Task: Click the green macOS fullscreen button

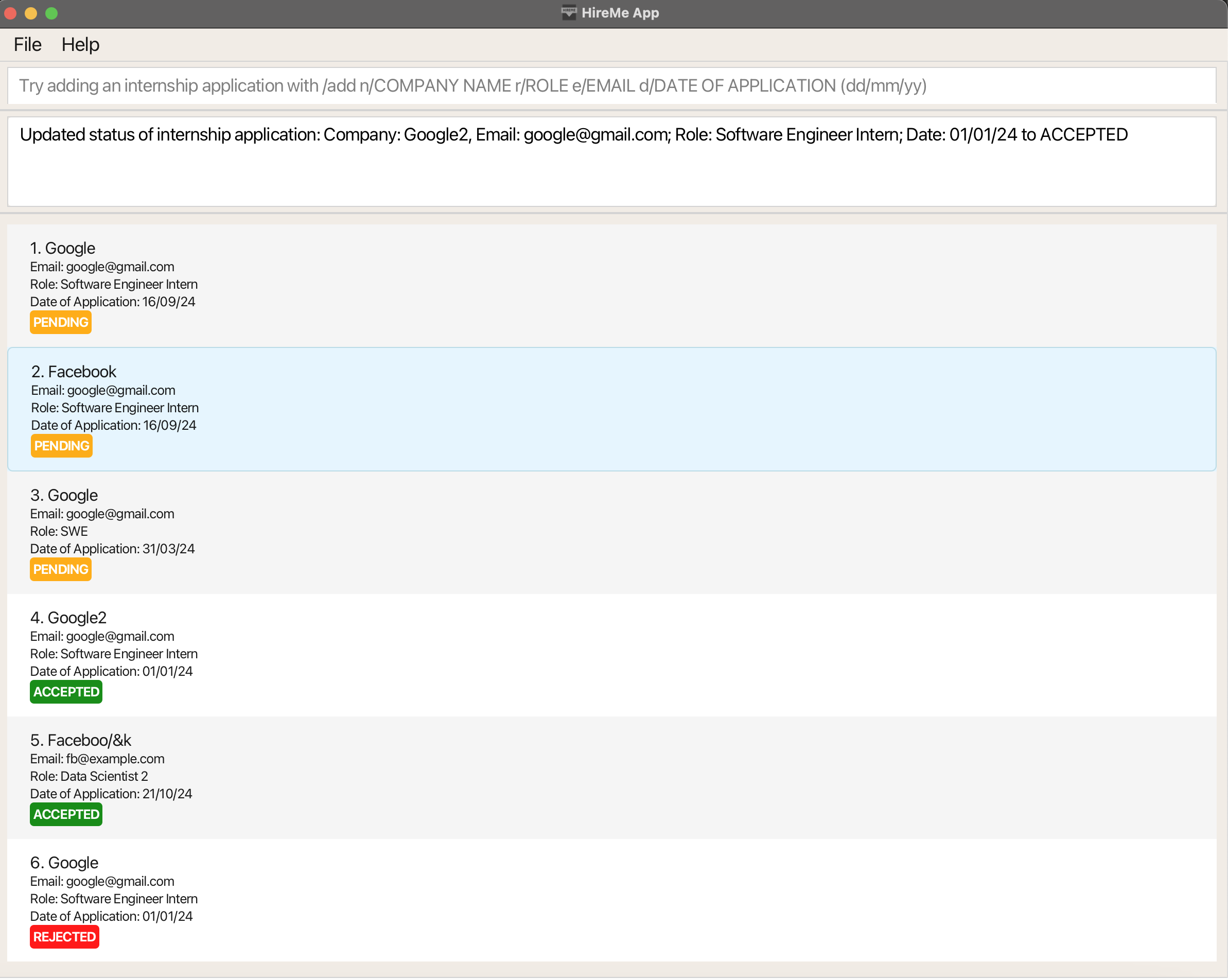Action: (x=51, y=13)
